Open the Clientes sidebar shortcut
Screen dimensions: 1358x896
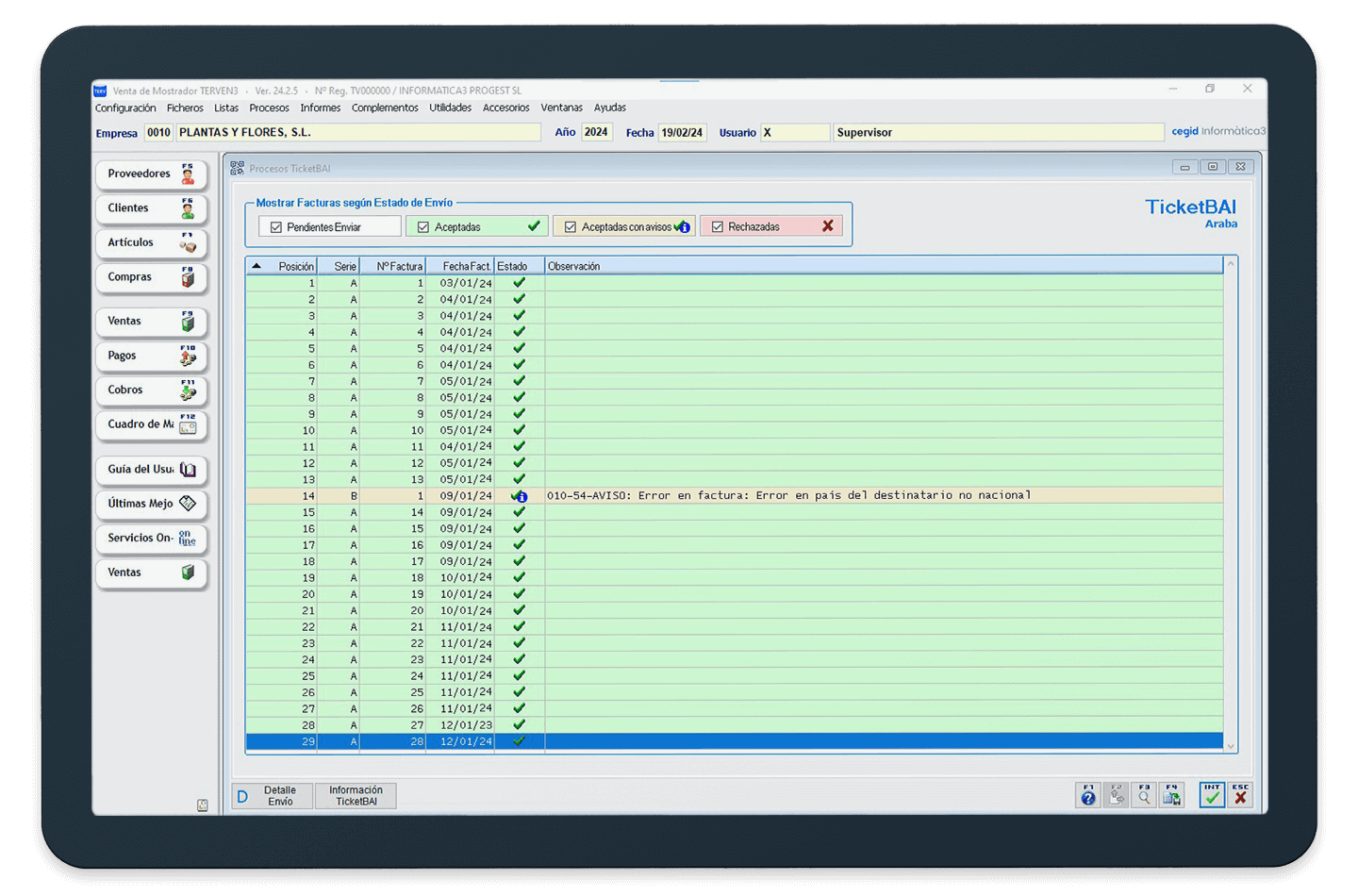click(x=151, y=208)
